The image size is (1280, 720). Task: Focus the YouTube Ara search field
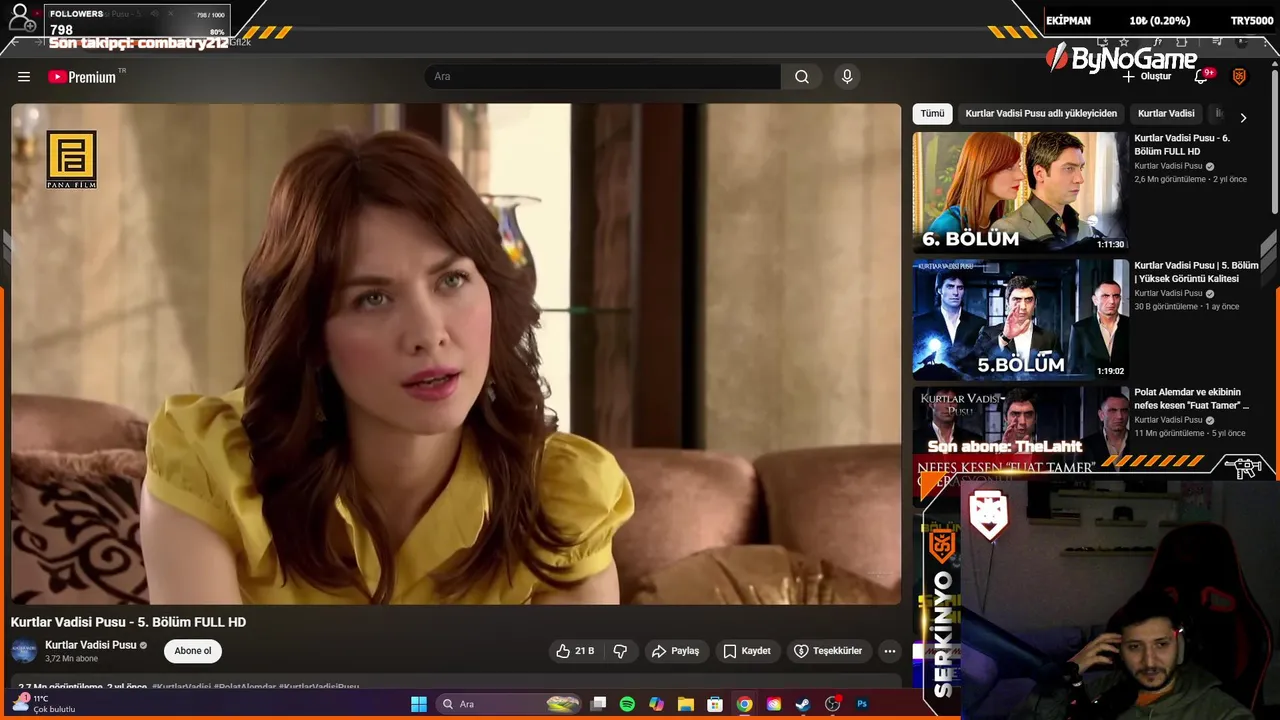point(603,77)
